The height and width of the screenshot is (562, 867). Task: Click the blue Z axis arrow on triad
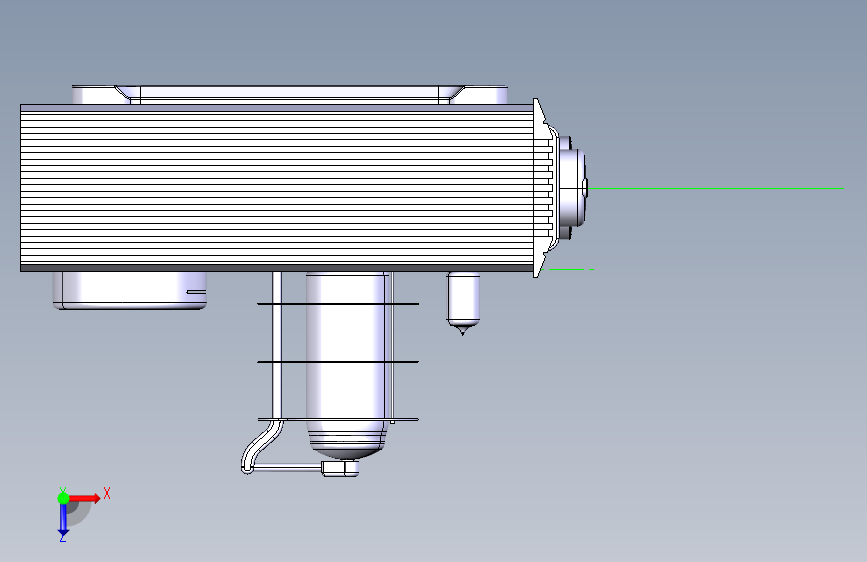tap(63, 520)
